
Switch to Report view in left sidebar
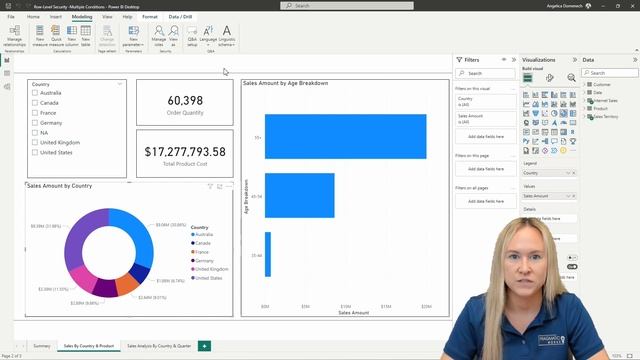(7, 60)
